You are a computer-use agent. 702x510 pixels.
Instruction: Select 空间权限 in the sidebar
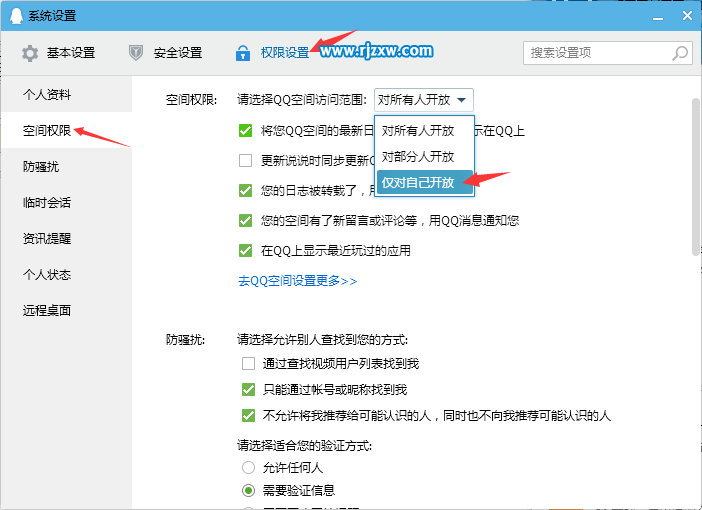coord(66,130)
